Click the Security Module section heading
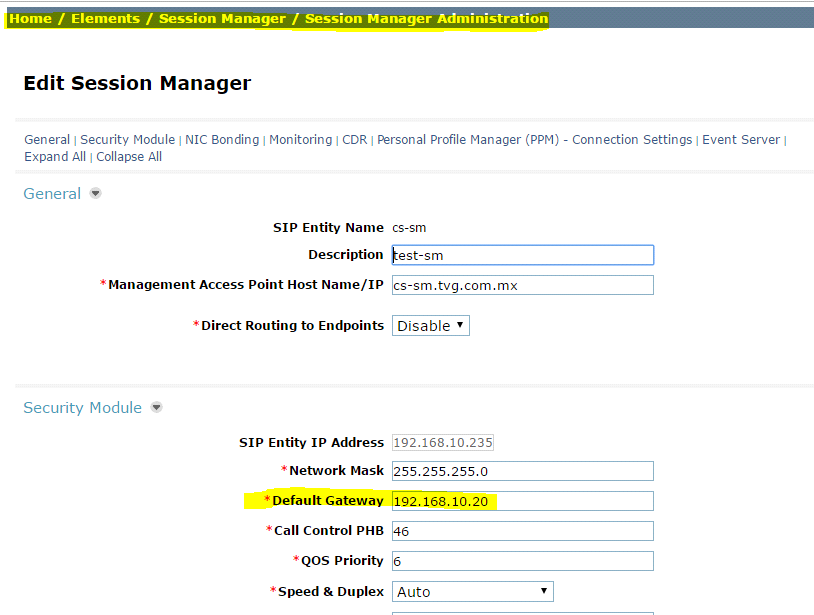This screenshot has width=814, height=615. click(x=83, y=407)
